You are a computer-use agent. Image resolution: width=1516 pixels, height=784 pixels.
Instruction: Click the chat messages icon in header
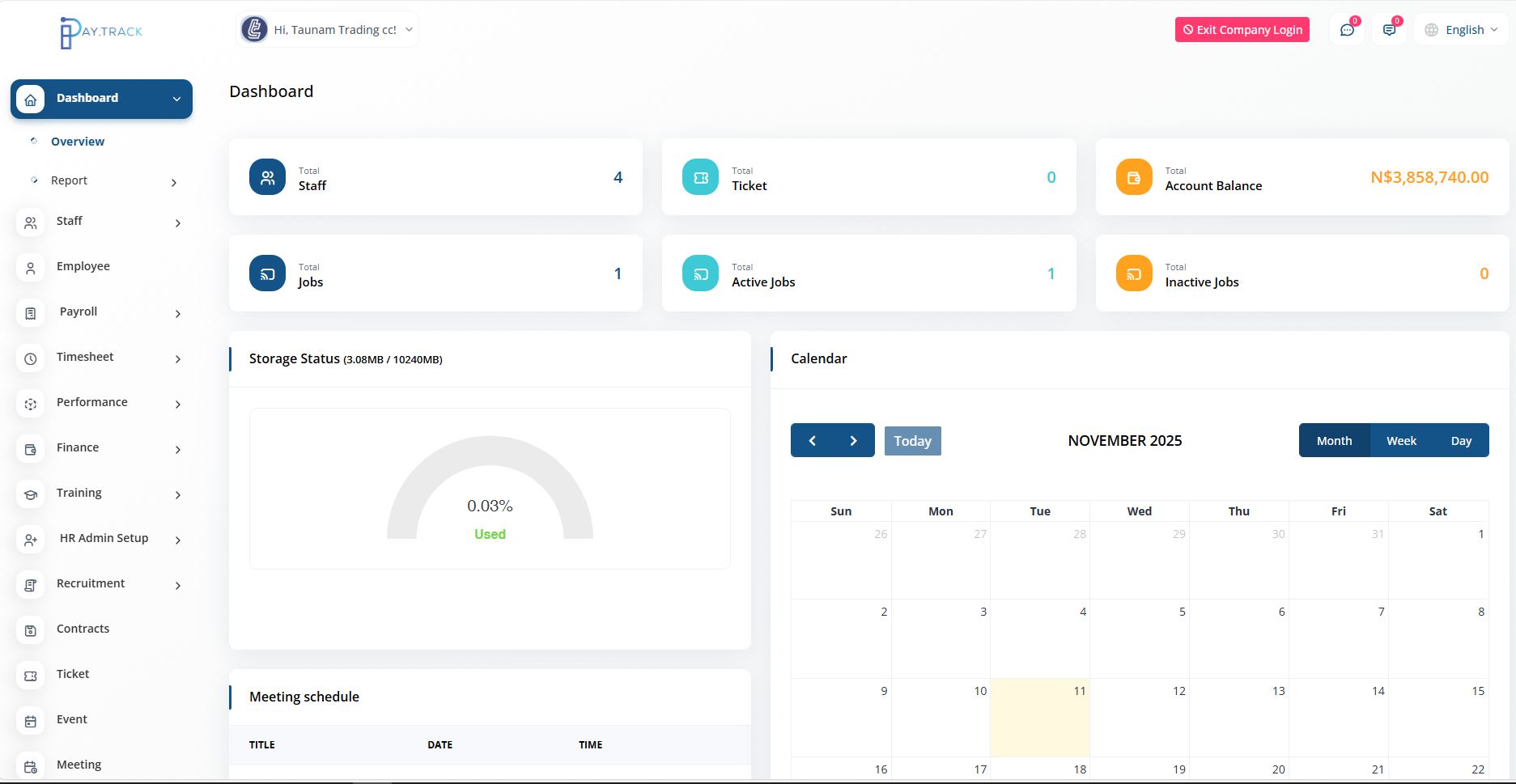coord(1347,30)
